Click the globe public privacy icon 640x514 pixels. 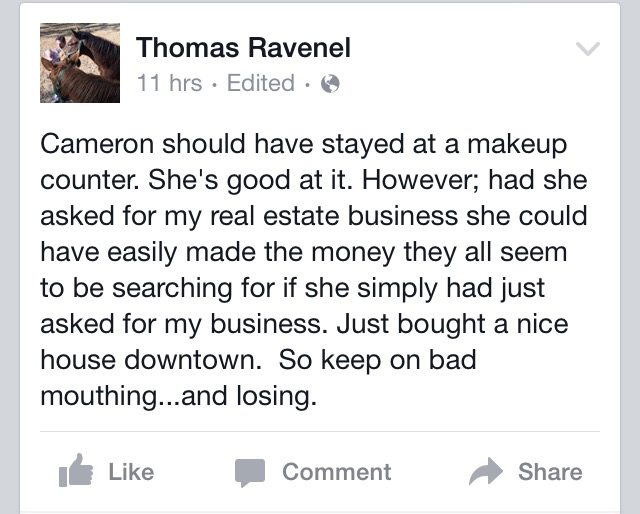coord(329,84)
